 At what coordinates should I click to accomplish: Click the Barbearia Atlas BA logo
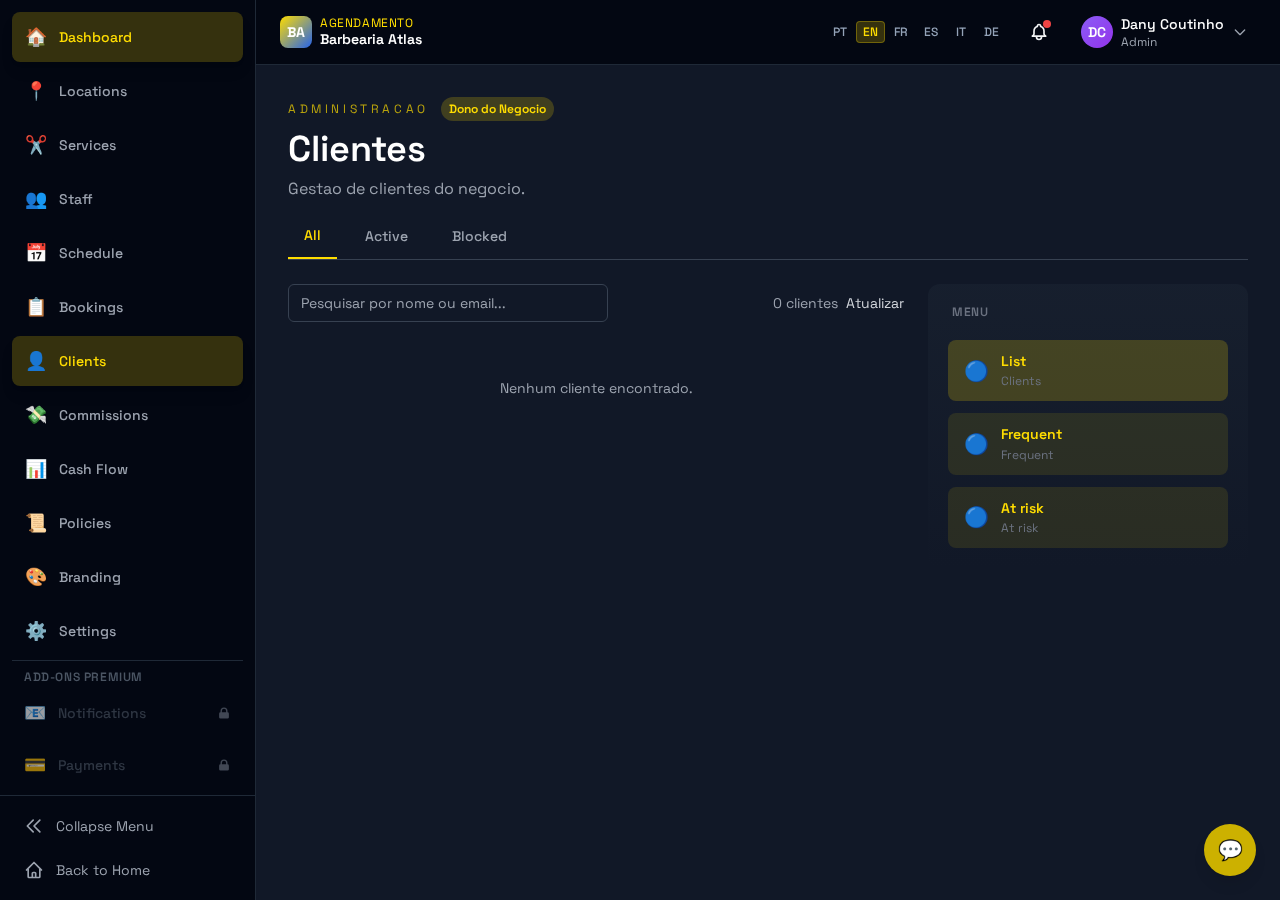(296, 32)
